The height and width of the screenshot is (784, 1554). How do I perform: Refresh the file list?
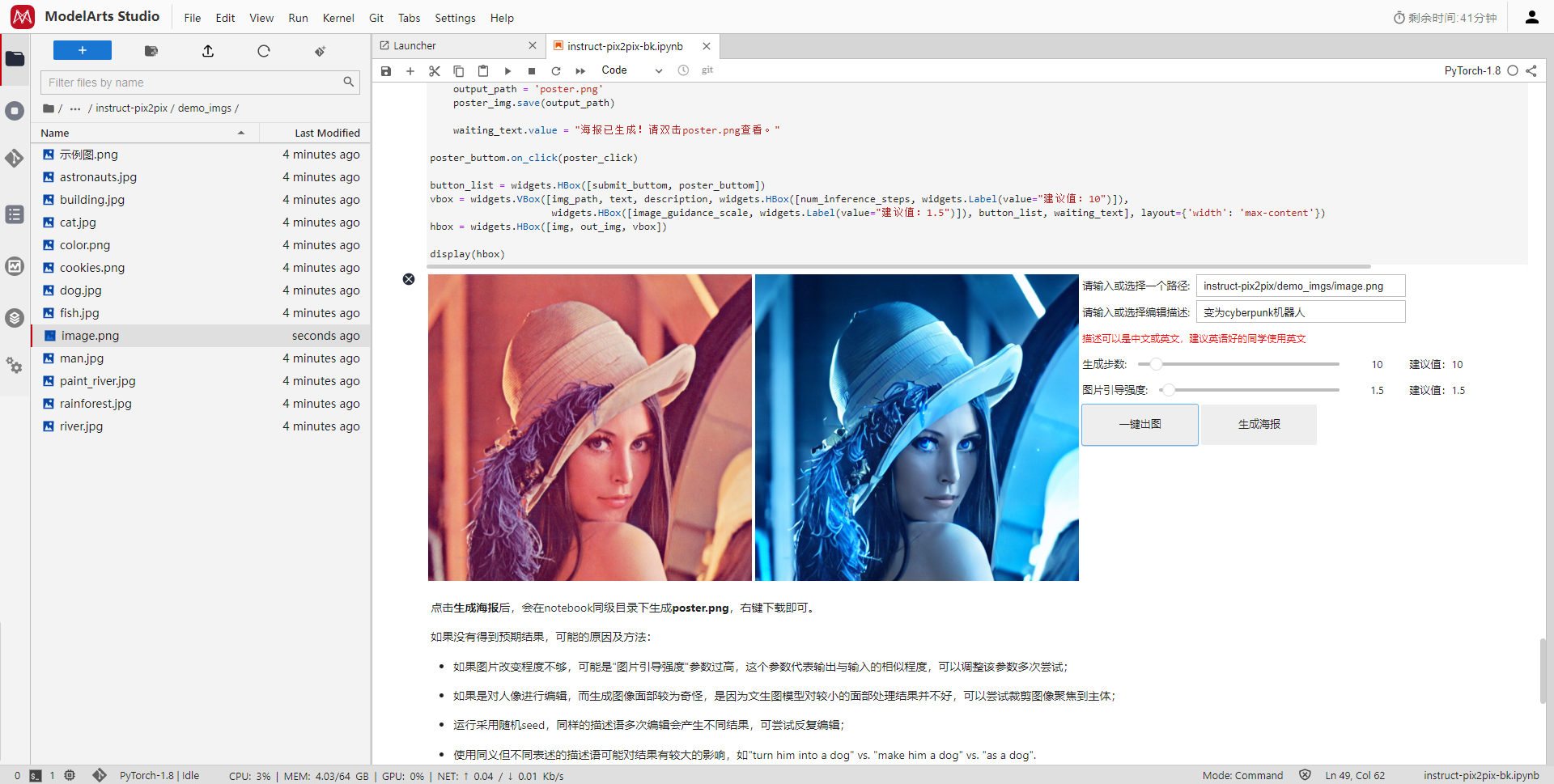(264, 51)
